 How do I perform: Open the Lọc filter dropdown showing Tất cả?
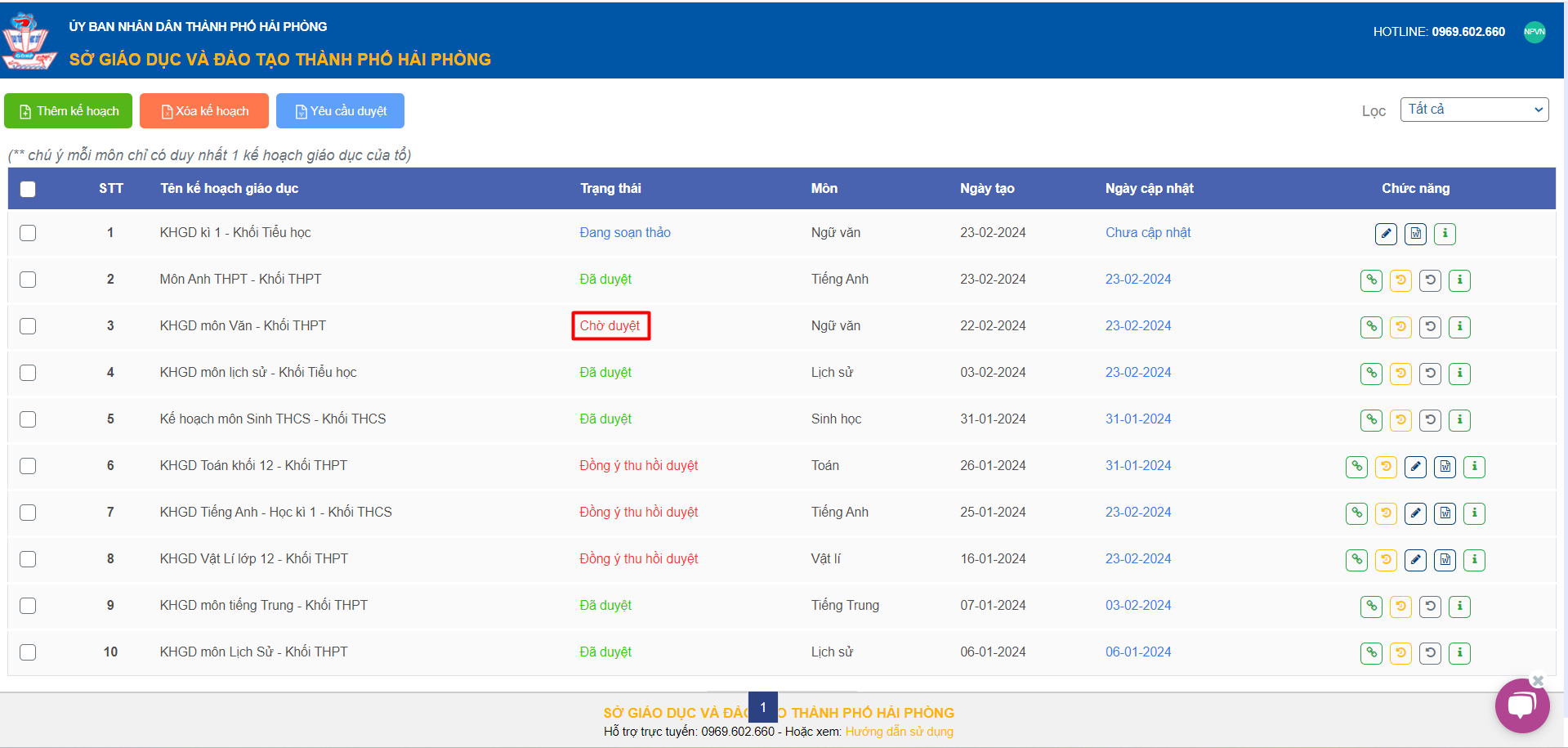pyautogui.click(x=1474, y=110)
